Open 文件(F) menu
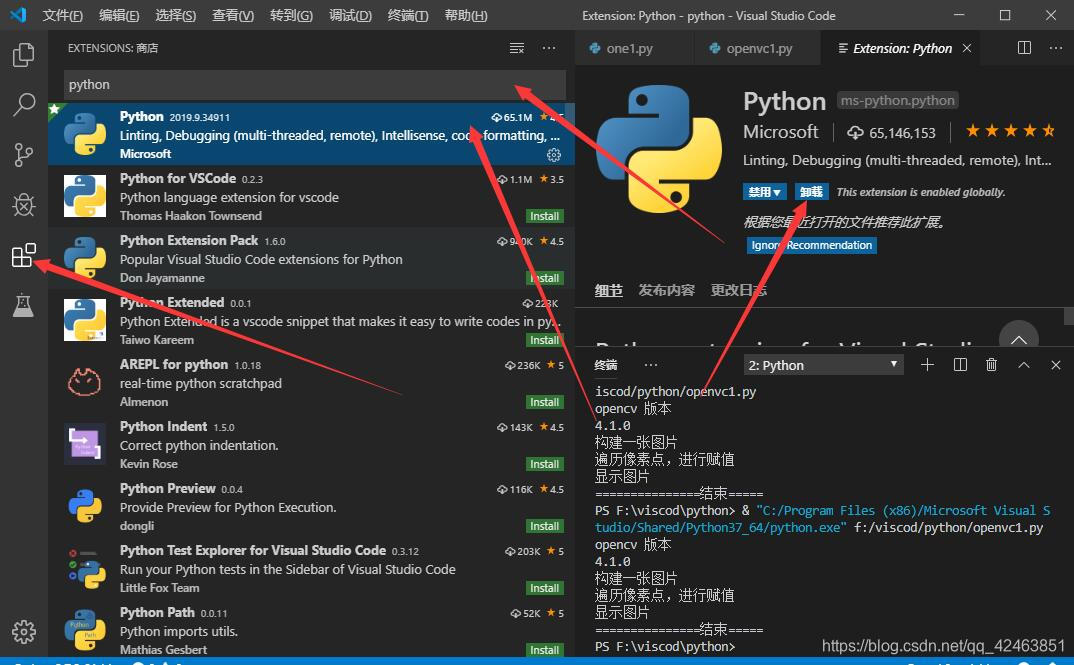 pyautogui.click(x=62, y=15)
